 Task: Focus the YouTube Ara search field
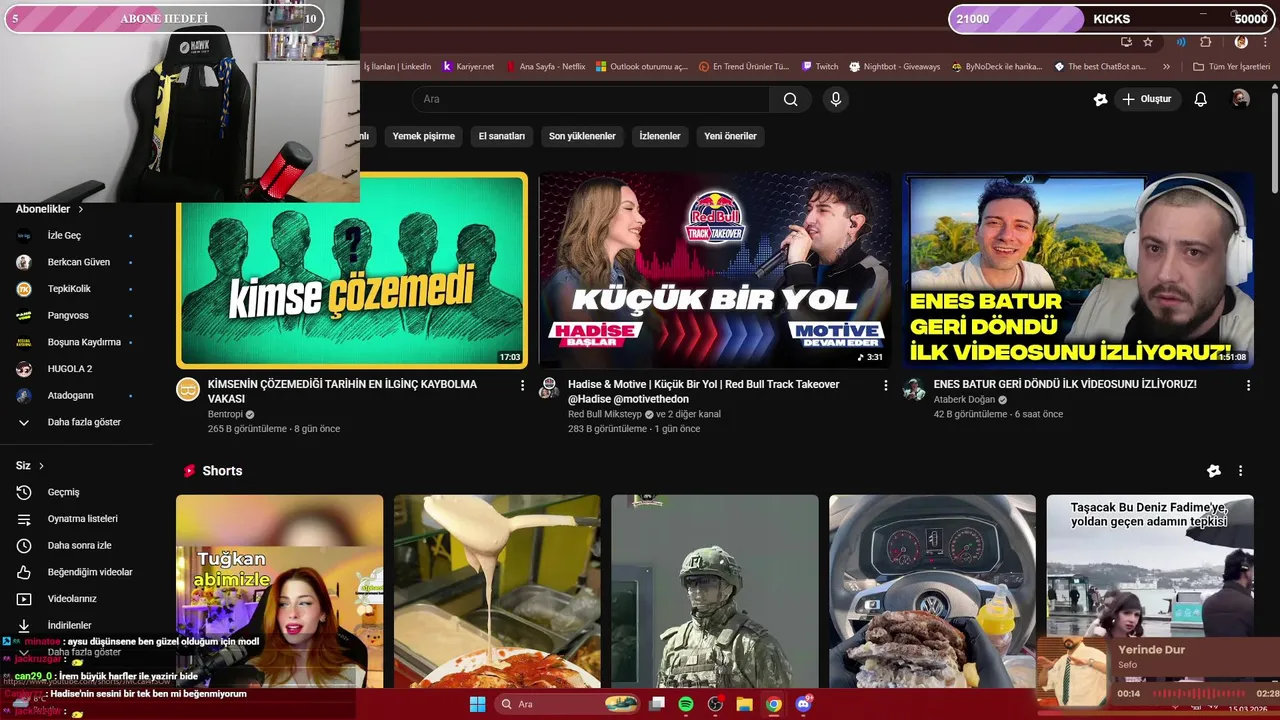pos(590,99)
